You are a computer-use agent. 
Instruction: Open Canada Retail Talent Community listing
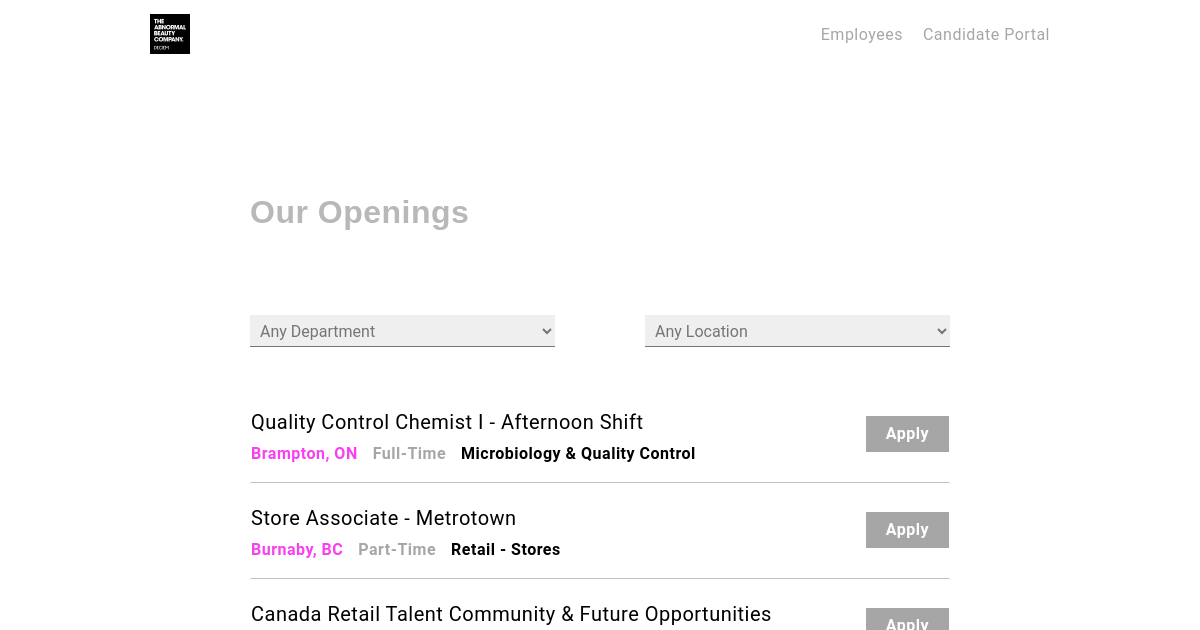click(511, 614)
